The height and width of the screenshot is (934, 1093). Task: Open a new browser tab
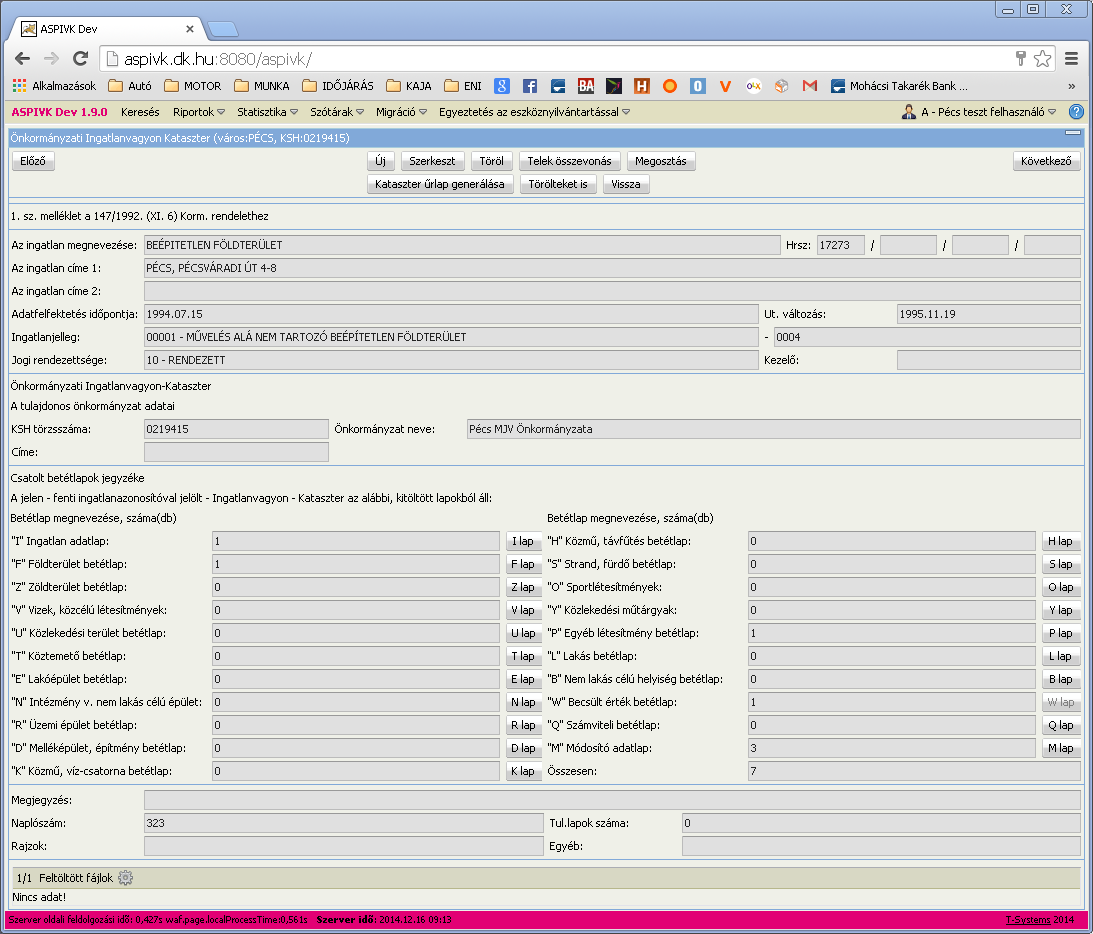223,29
